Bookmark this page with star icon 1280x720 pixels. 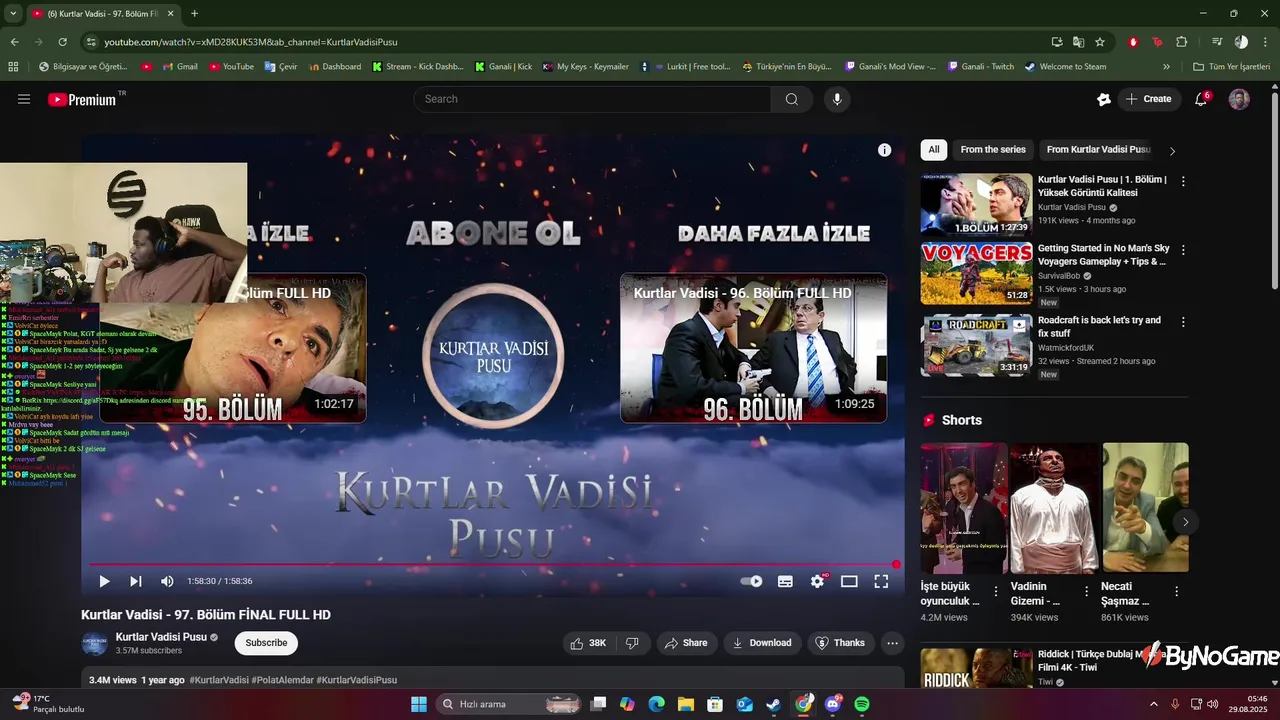[x=1100, y=42]
